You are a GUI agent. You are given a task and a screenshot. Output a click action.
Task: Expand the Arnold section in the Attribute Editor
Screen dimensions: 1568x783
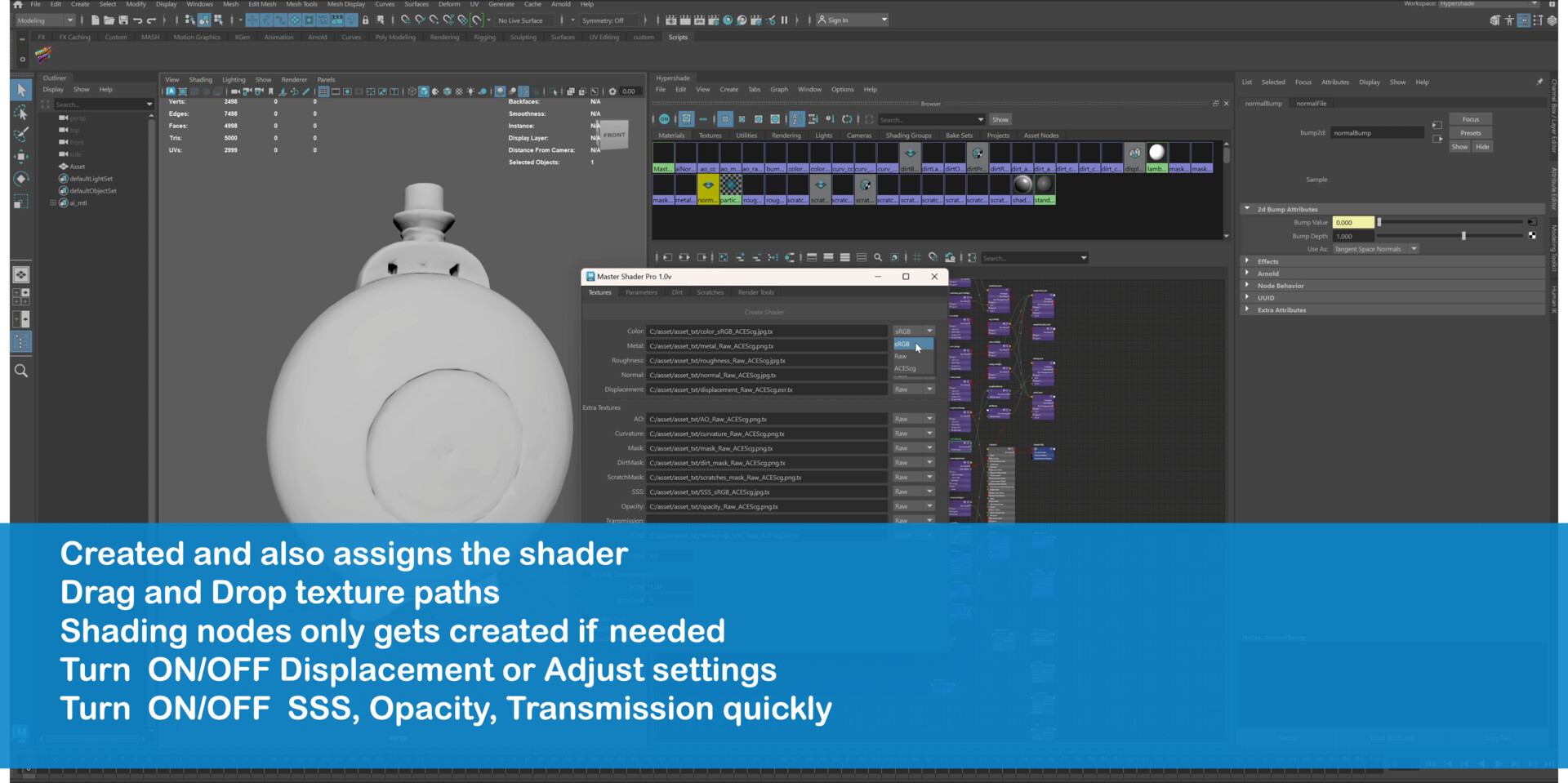[1266, 273]
